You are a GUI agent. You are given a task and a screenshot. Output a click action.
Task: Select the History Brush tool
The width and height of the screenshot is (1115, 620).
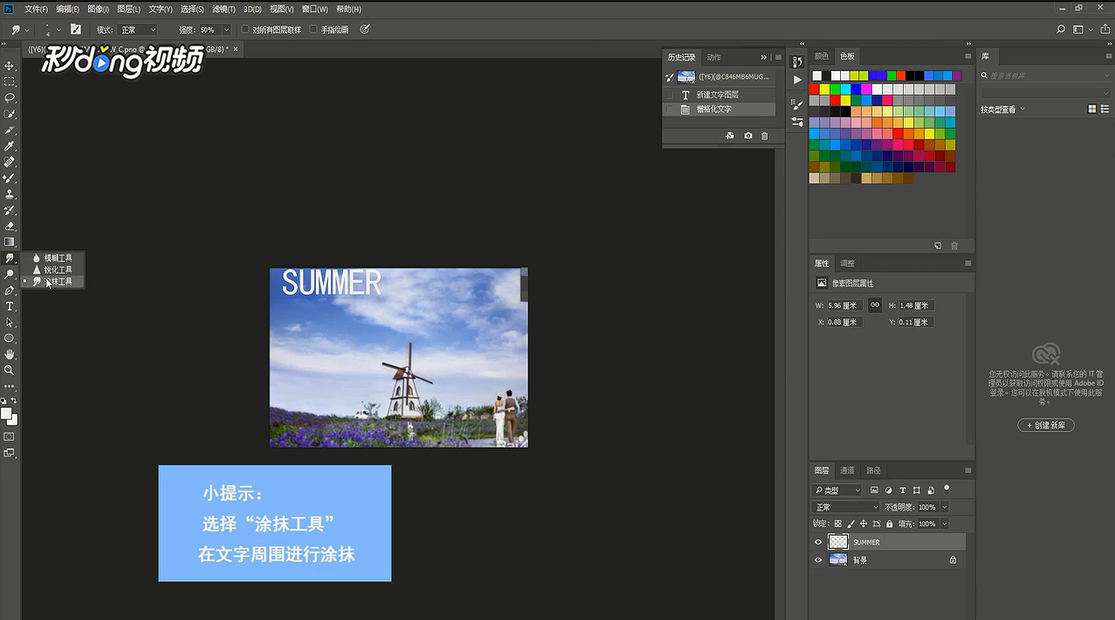tap(9, 210)
